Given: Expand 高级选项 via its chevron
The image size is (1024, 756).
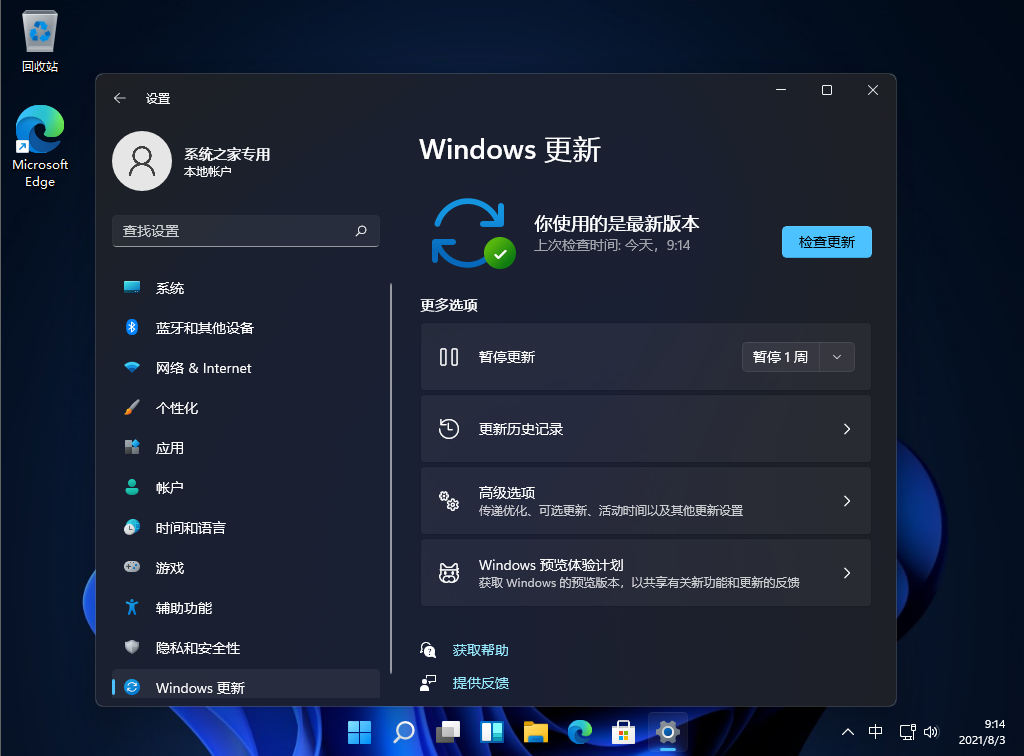Looking at the screenshot, I should 846,501.
